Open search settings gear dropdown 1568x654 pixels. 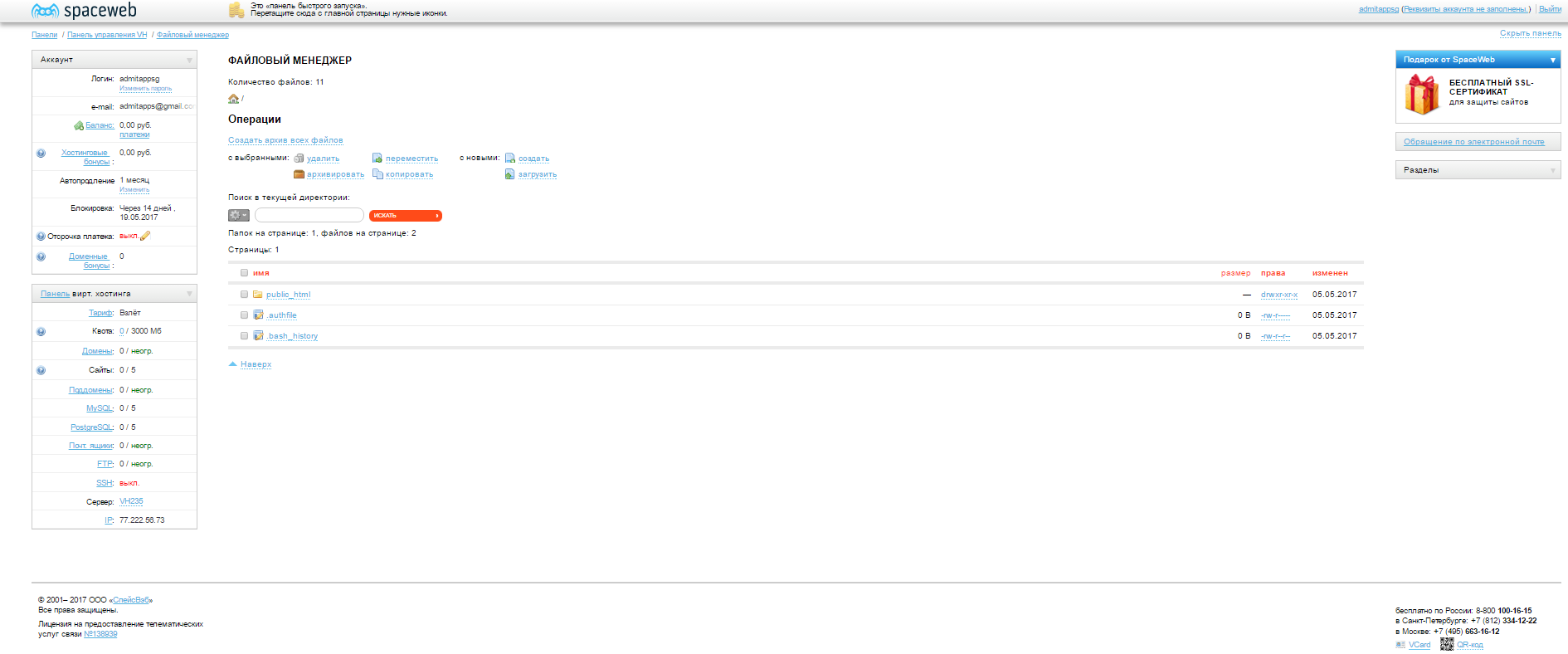pos(238,216)
